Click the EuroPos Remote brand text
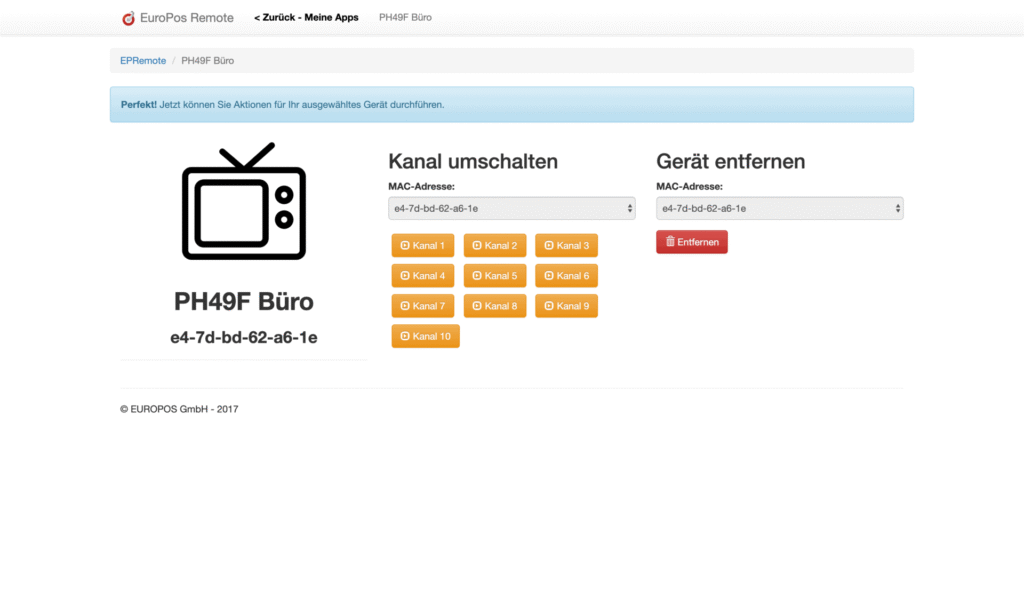Screen dimensions: 1024x607 pyautogui.click(x=187, y=18)
